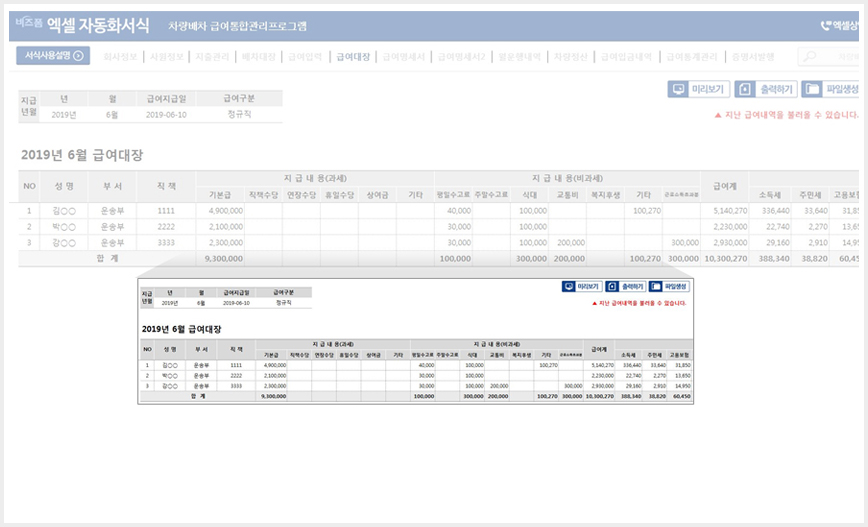This screenshot has width=868, height=527.
Task: Click the 복지후생 column header in the main table
Action: coord(606,195)
